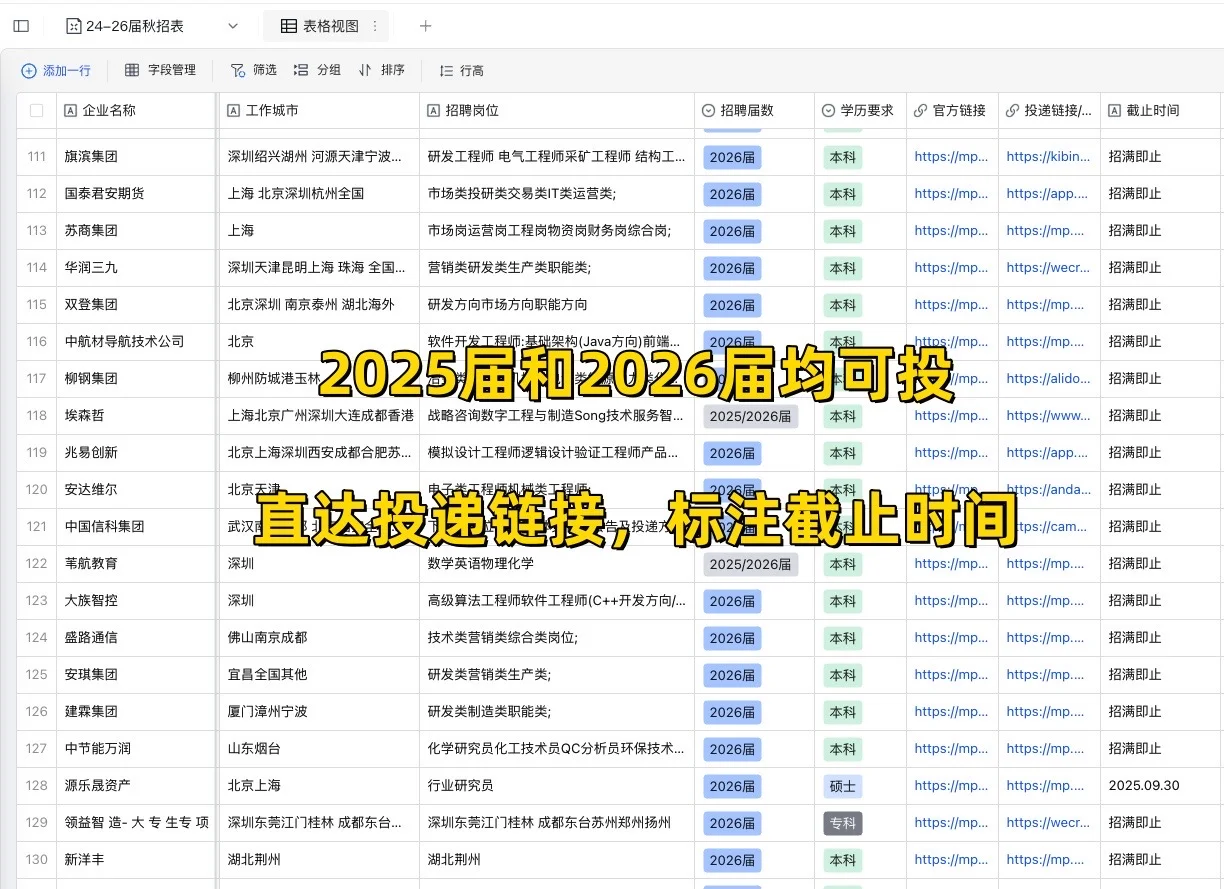The image size is (1224, 889).
Task: Open the 筛选 filter tool
Action: 254,70
